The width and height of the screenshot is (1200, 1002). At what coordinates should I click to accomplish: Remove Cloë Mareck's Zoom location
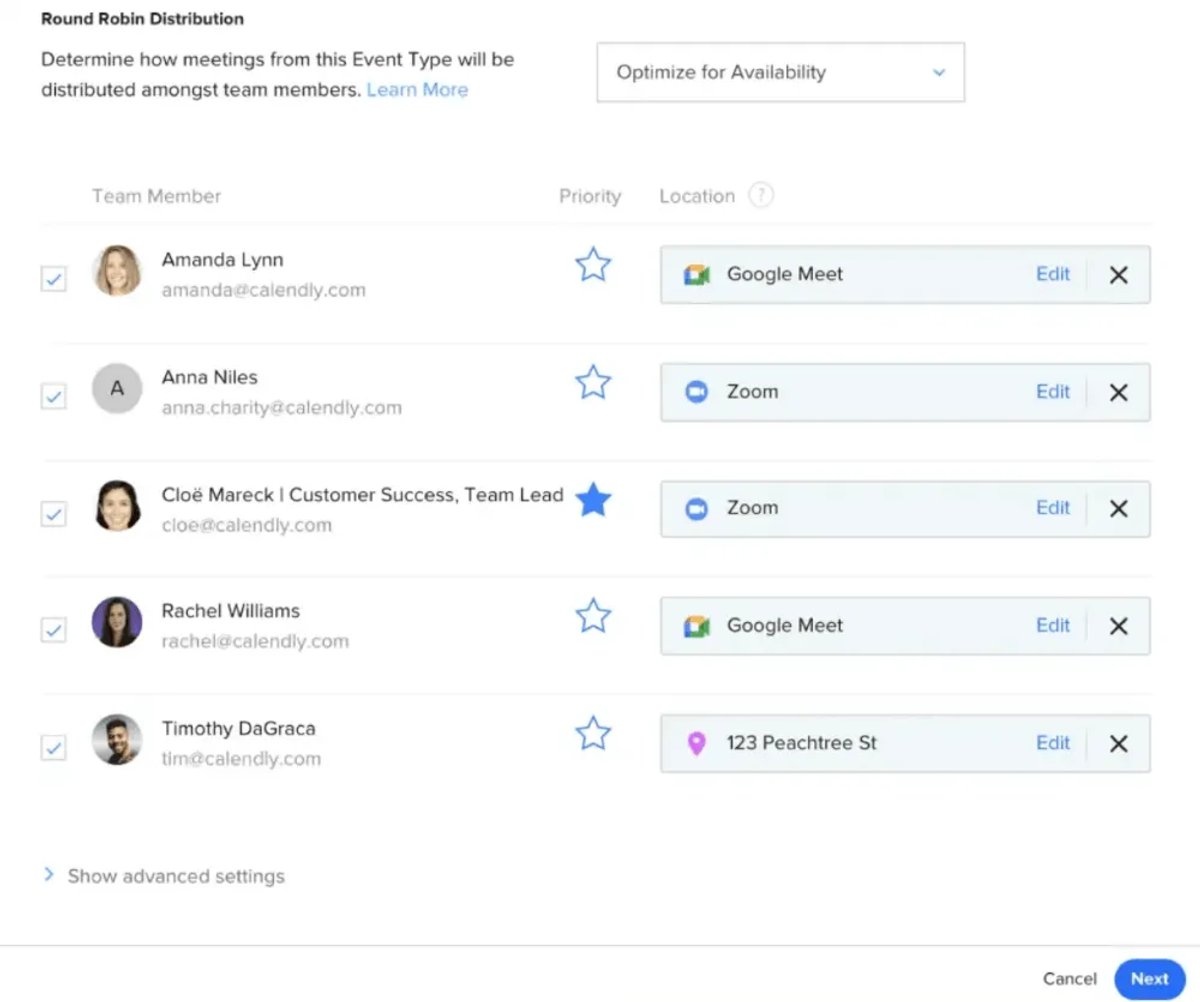1119,509
